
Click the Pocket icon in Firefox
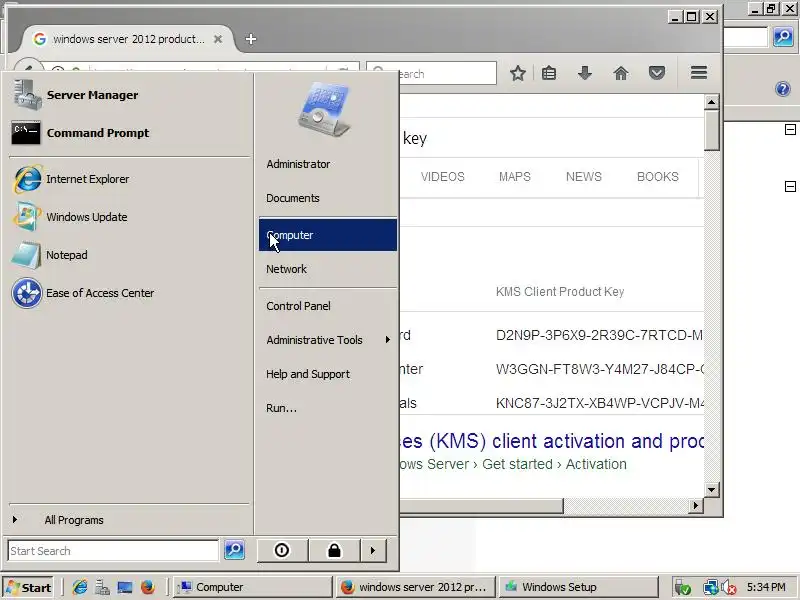(657, 73)
